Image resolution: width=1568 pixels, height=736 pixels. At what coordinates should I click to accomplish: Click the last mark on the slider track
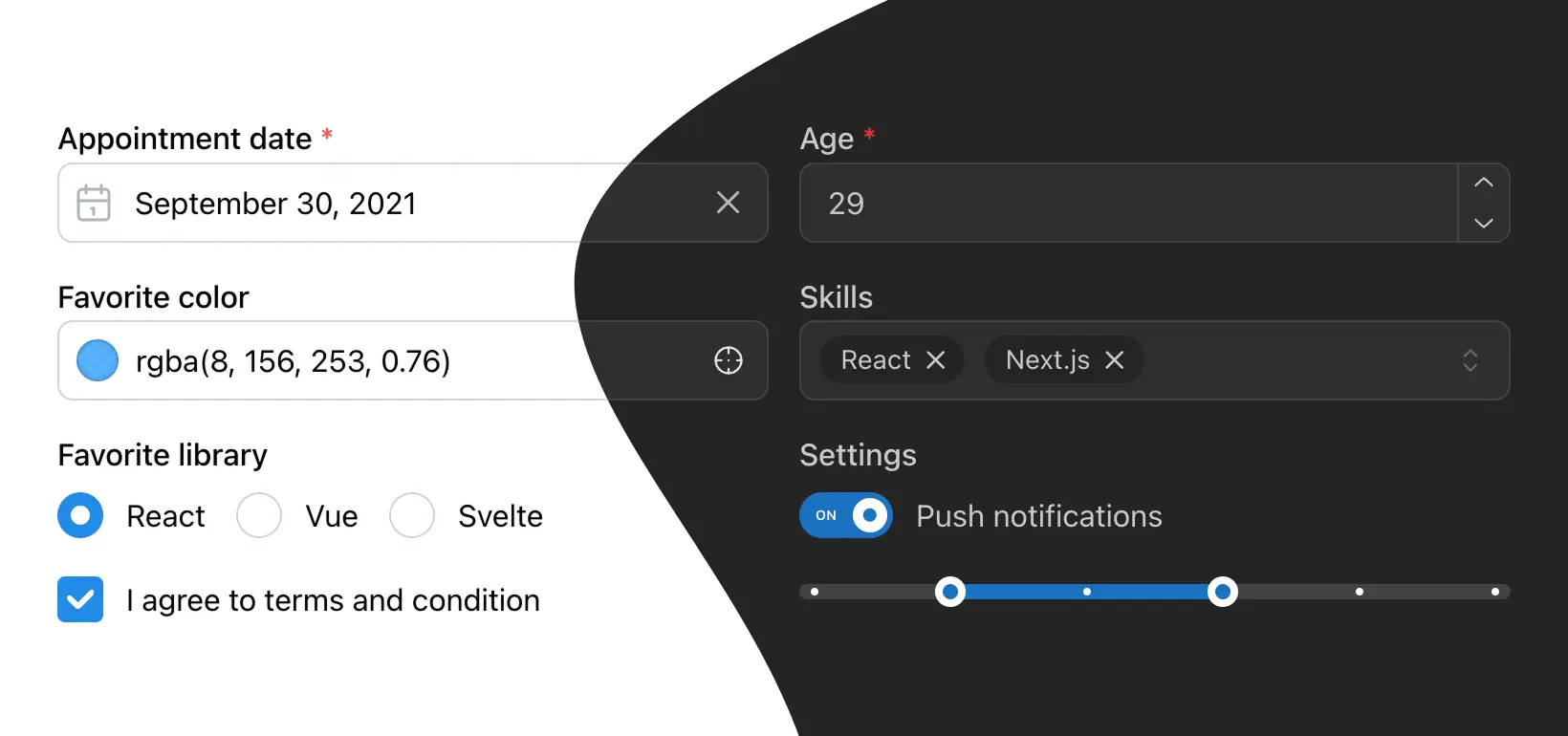(x=1494, y=592)
